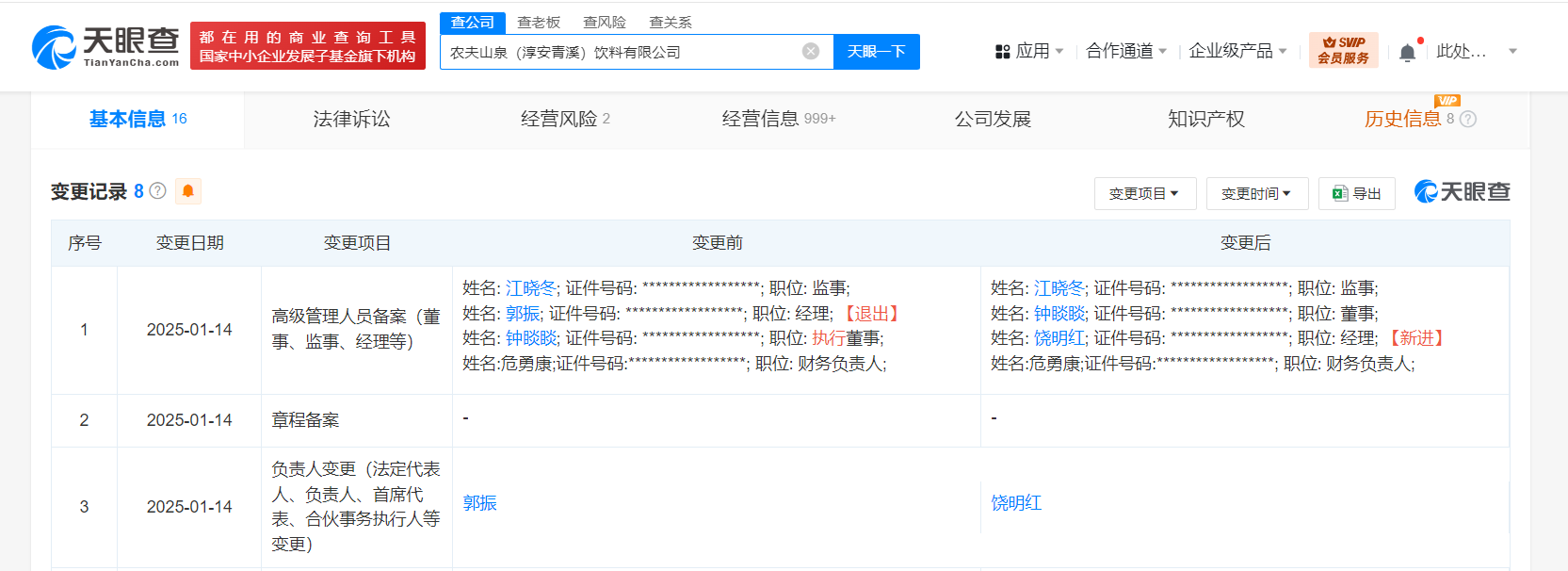Clear the search box with the X icon
This screenshot has height=571, width=1568.
coord(811,51)
